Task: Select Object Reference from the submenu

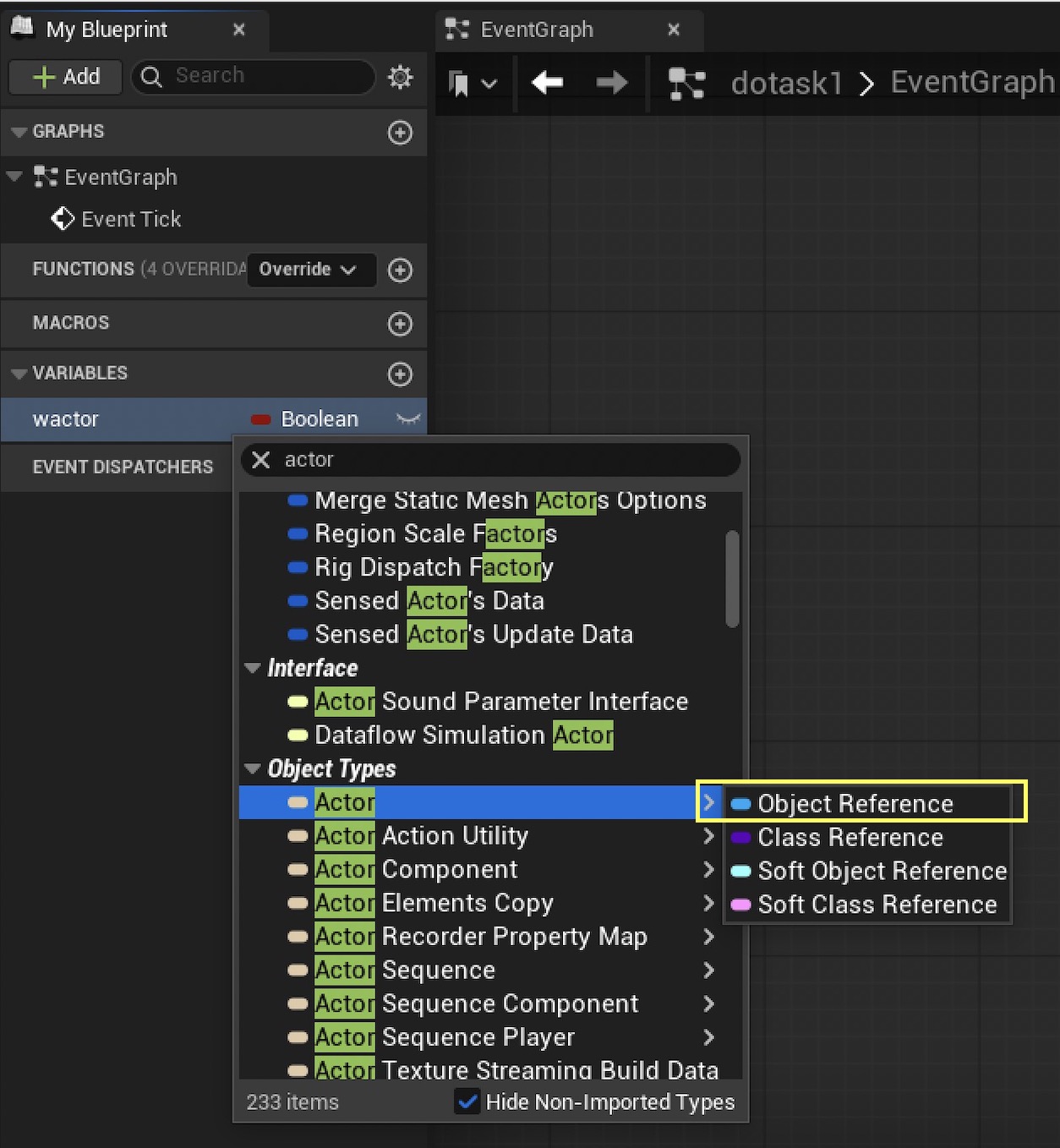Action: pos(855,804)
